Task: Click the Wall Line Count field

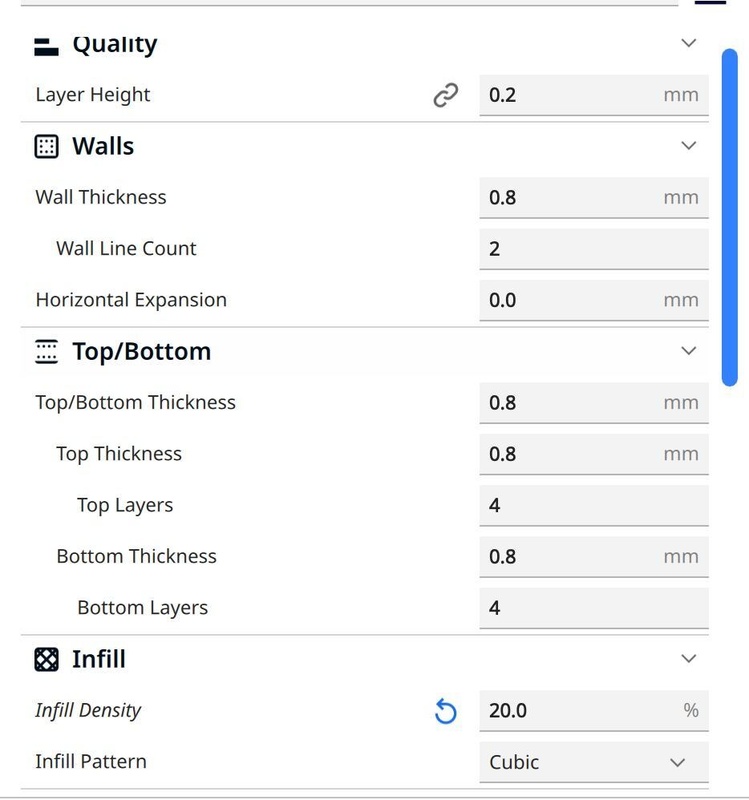Action: click(x=593, y=249)
